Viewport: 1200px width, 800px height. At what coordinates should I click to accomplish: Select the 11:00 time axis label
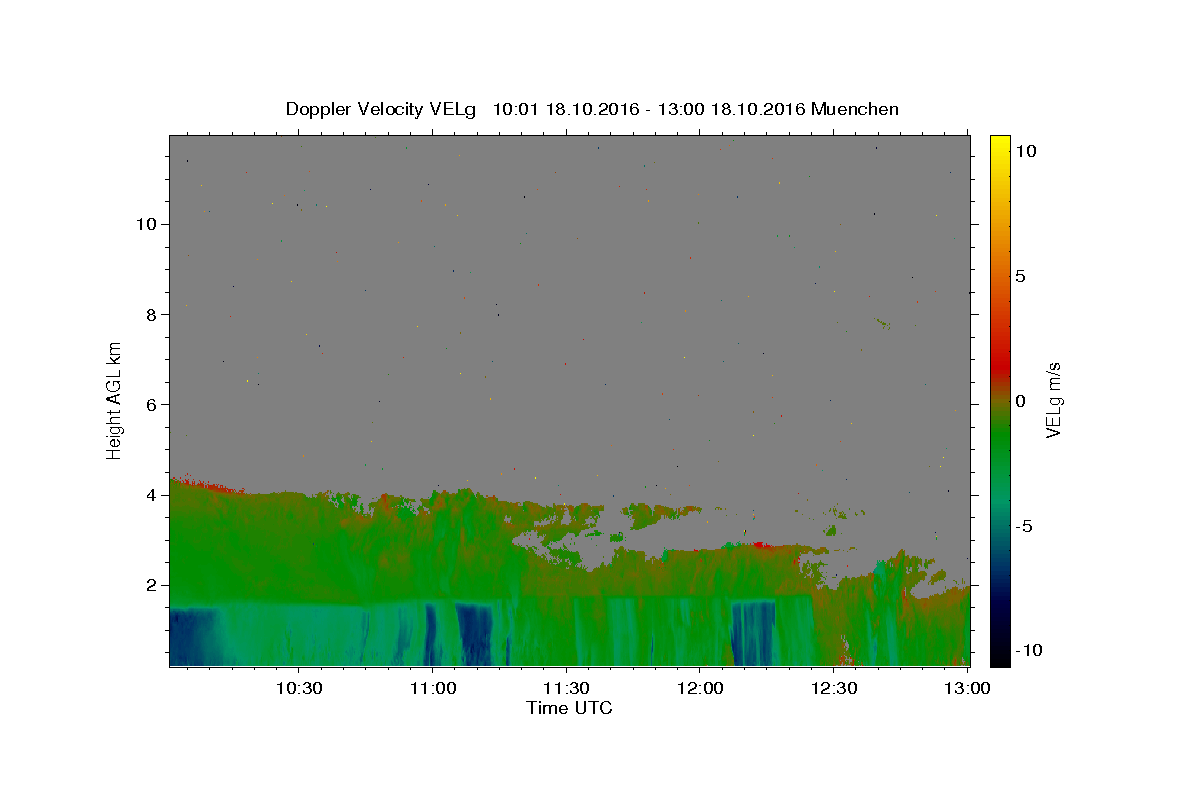click(434, 688)
